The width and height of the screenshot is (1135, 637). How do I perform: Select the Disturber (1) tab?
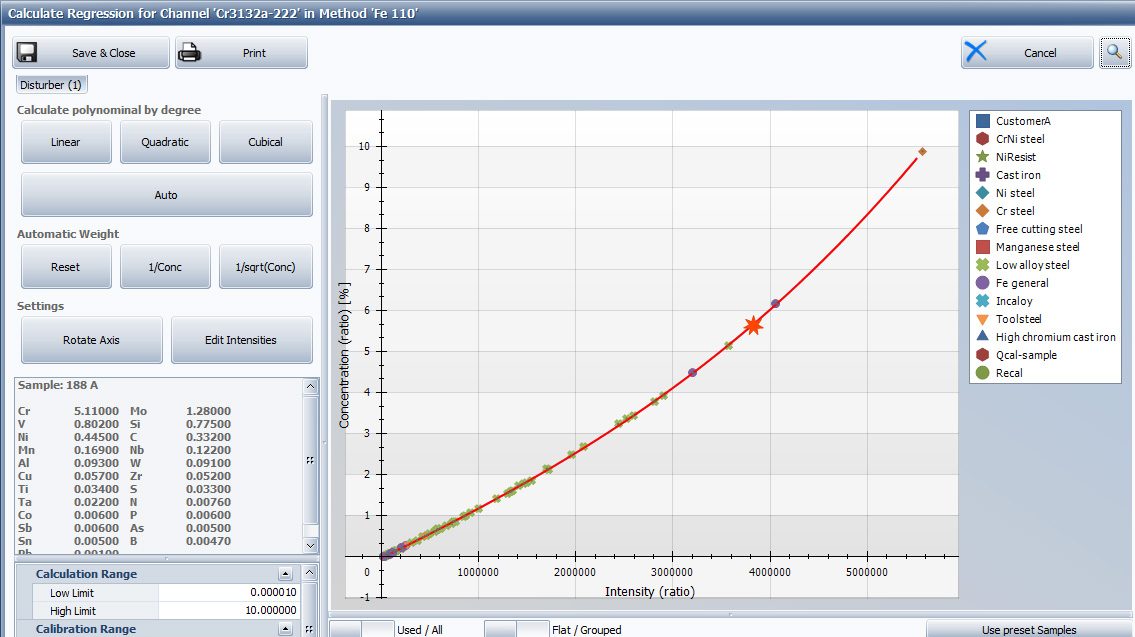(x=50, y=84)
